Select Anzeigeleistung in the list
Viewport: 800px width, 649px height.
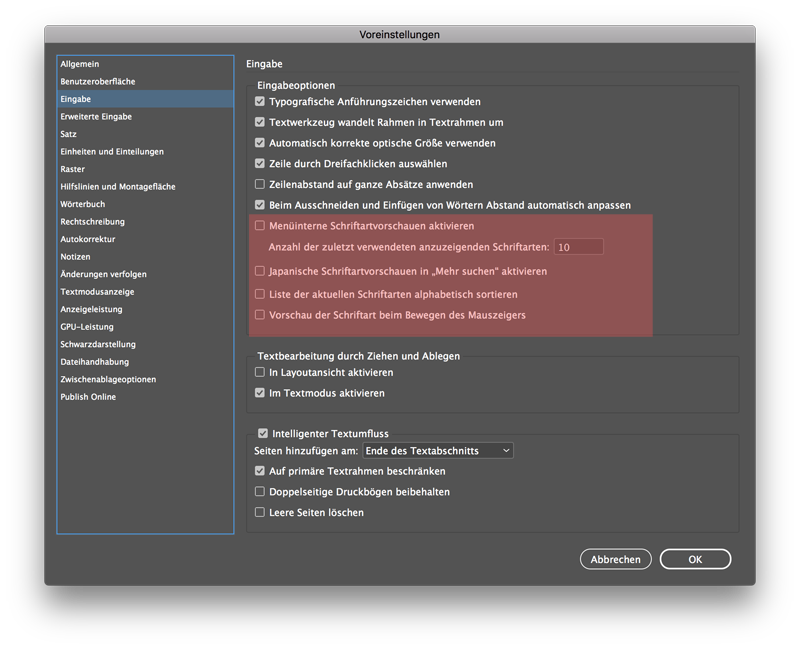[x=145, y=309]
